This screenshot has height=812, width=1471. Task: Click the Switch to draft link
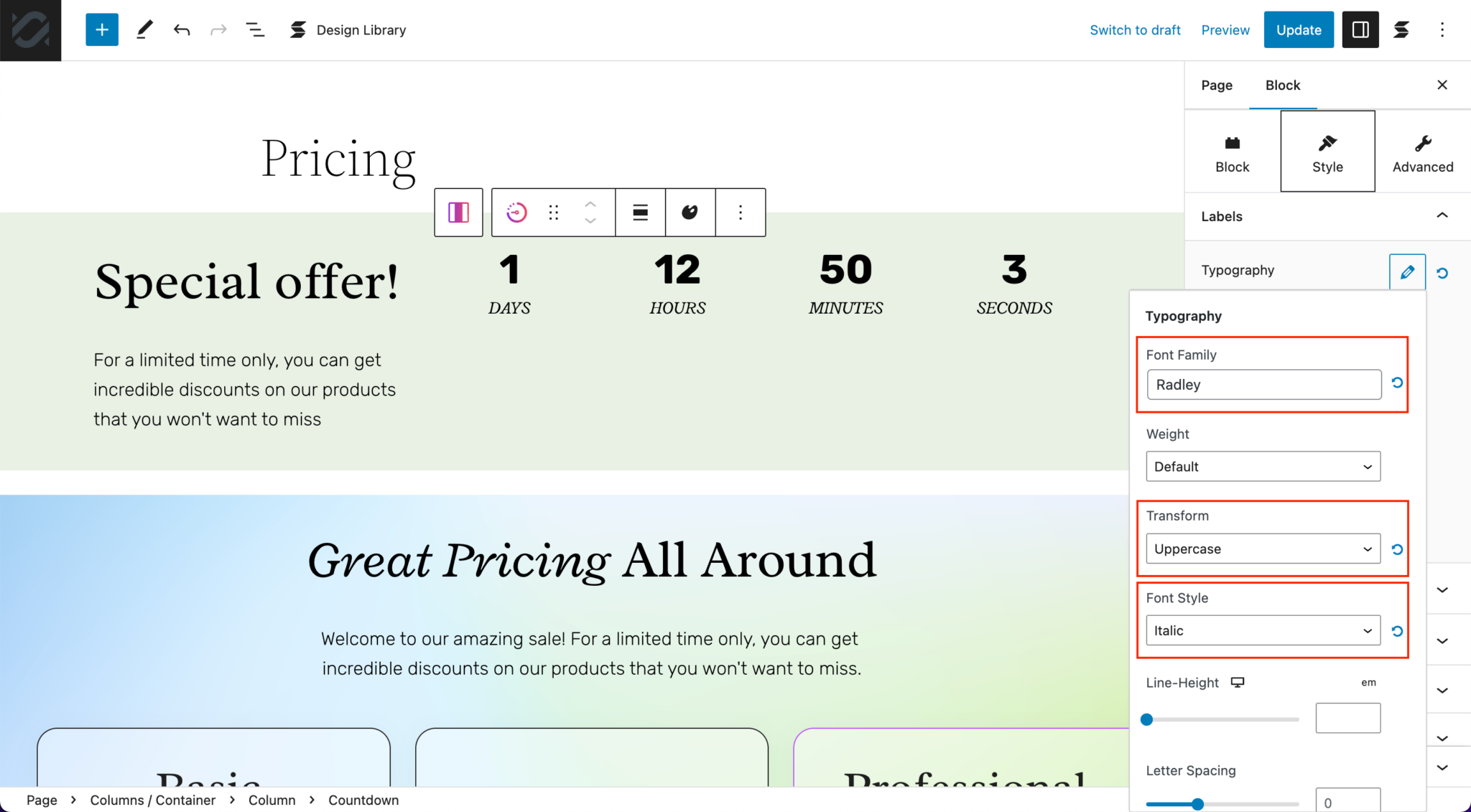[x=1135, y=29]
